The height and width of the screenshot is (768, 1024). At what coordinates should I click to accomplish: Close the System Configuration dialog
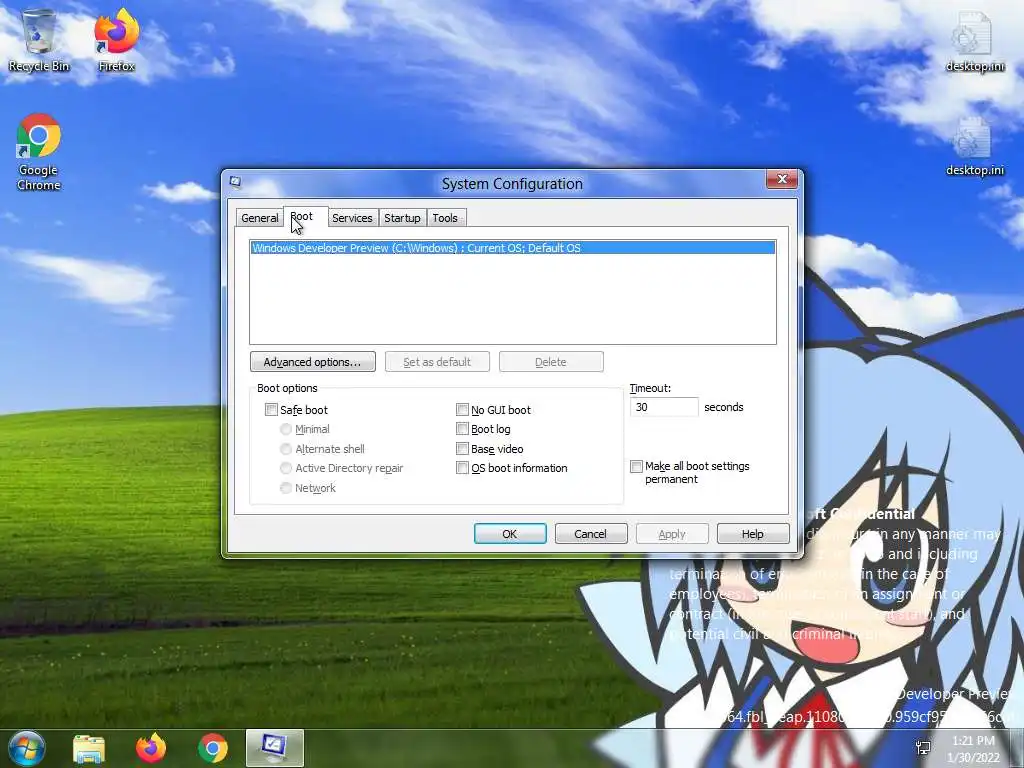[x=782, y=179]
